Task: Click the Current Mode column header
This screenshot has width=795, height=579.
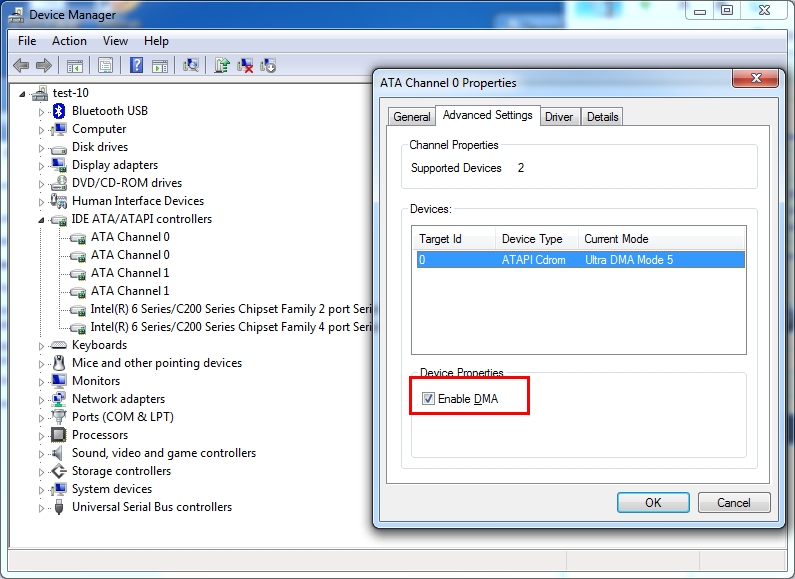Action: pyautogui.click(x=662, y=239)
